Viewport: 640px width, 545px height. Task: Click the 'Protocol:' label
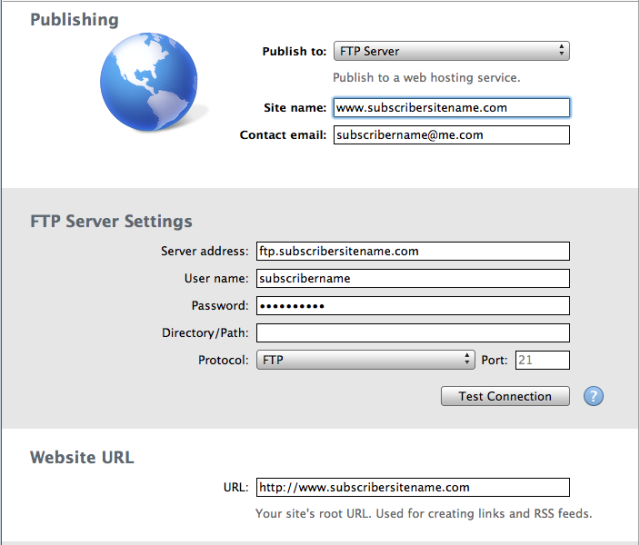tap(223, 360)
